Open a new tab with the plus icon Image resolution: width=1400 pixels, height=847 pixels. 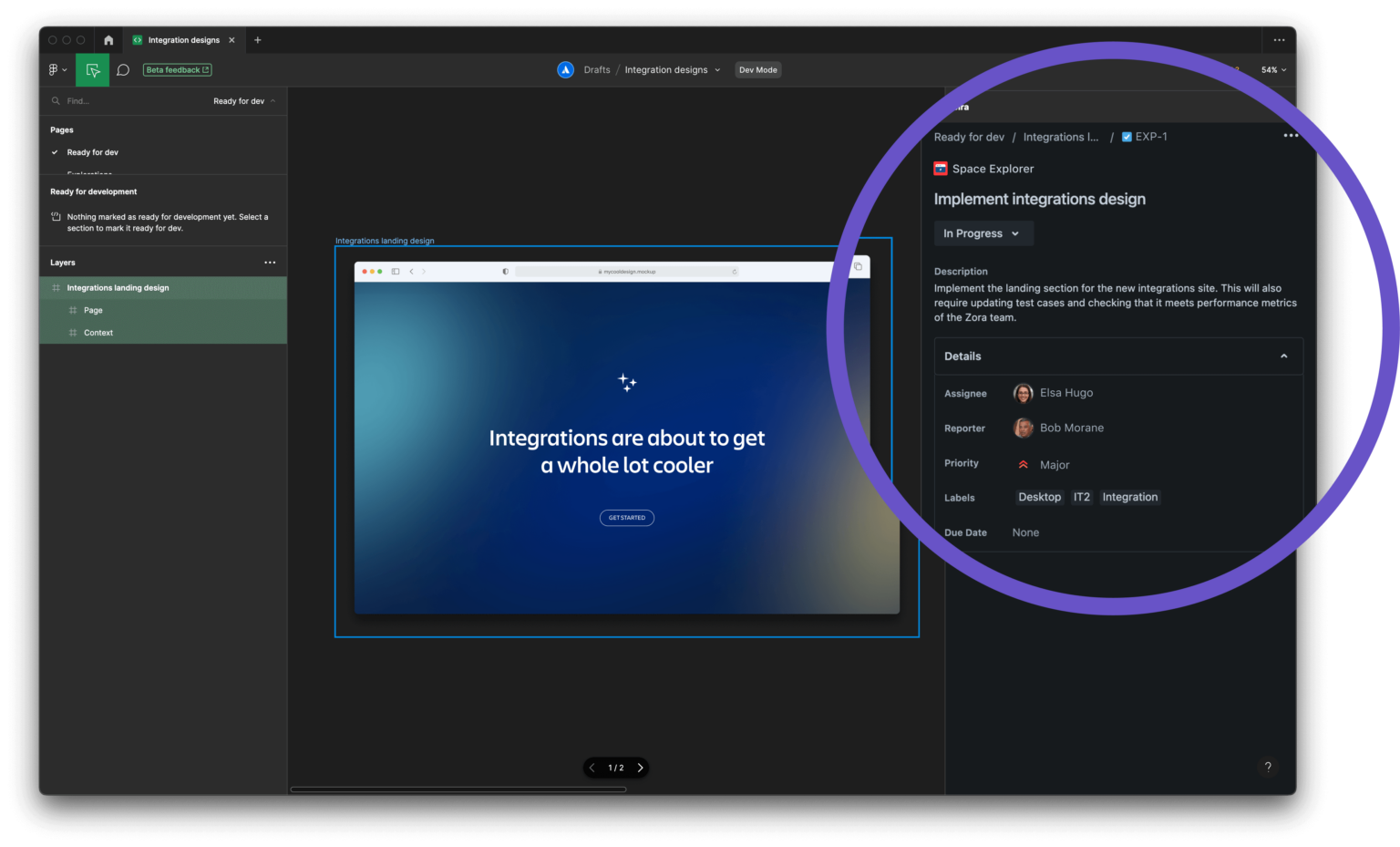click(258, 39)
